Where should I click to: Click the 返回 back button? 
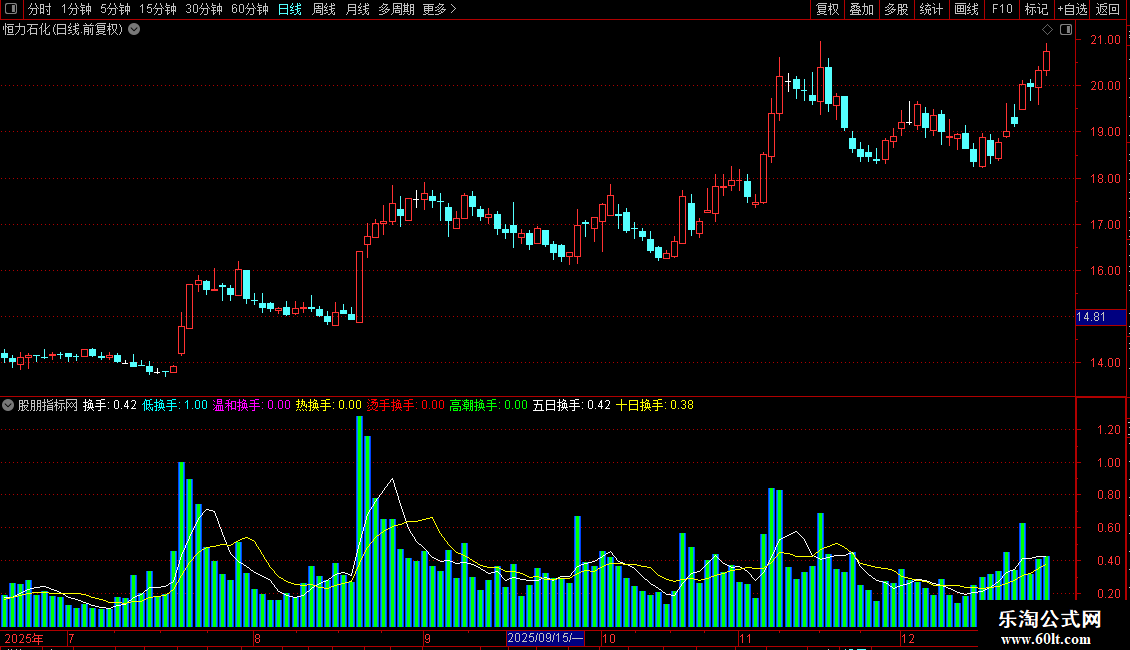pos(1108,9)
